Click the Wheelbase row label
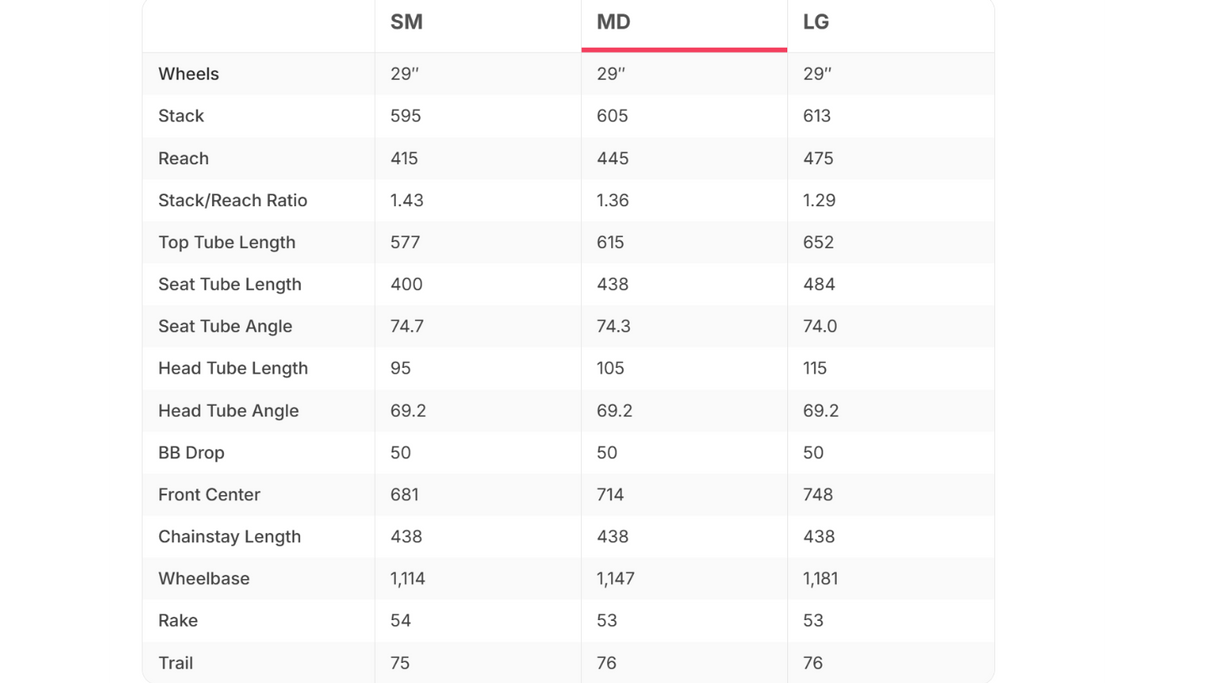 (204, 578)
